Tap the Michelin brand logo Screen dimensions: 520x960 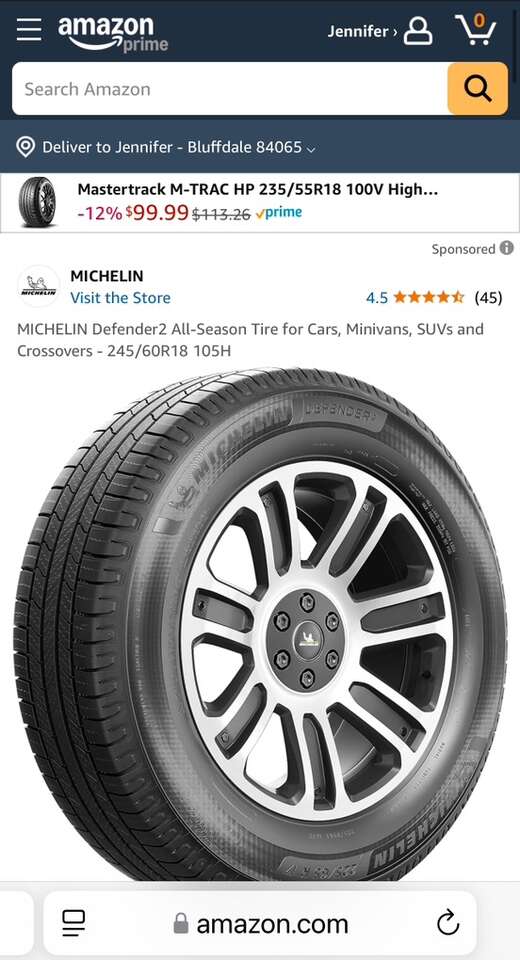[39, 287]
